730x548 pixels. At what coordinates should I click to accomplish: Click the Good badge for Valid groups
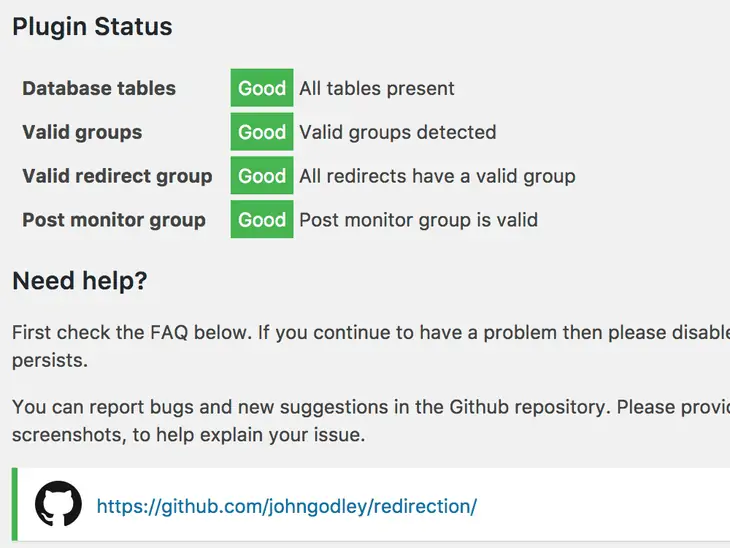pos(262,132)
